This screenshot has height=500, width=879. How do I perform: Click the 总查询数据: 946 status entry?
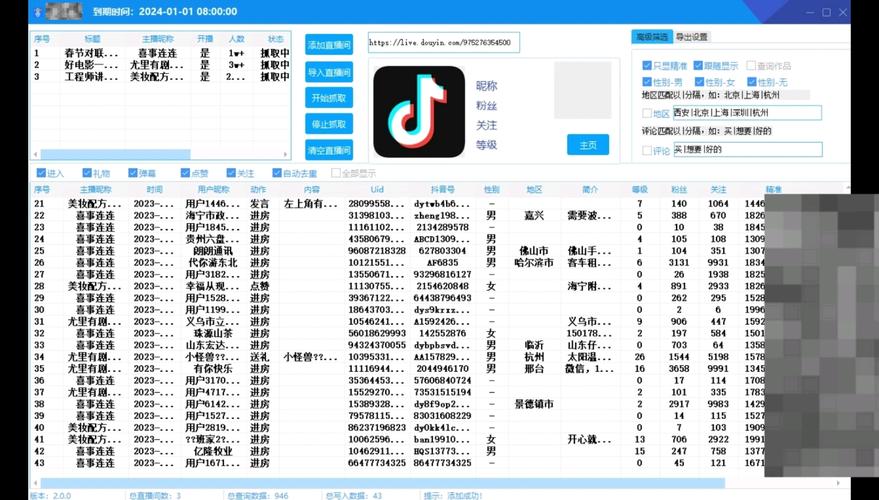coord(258,496)
